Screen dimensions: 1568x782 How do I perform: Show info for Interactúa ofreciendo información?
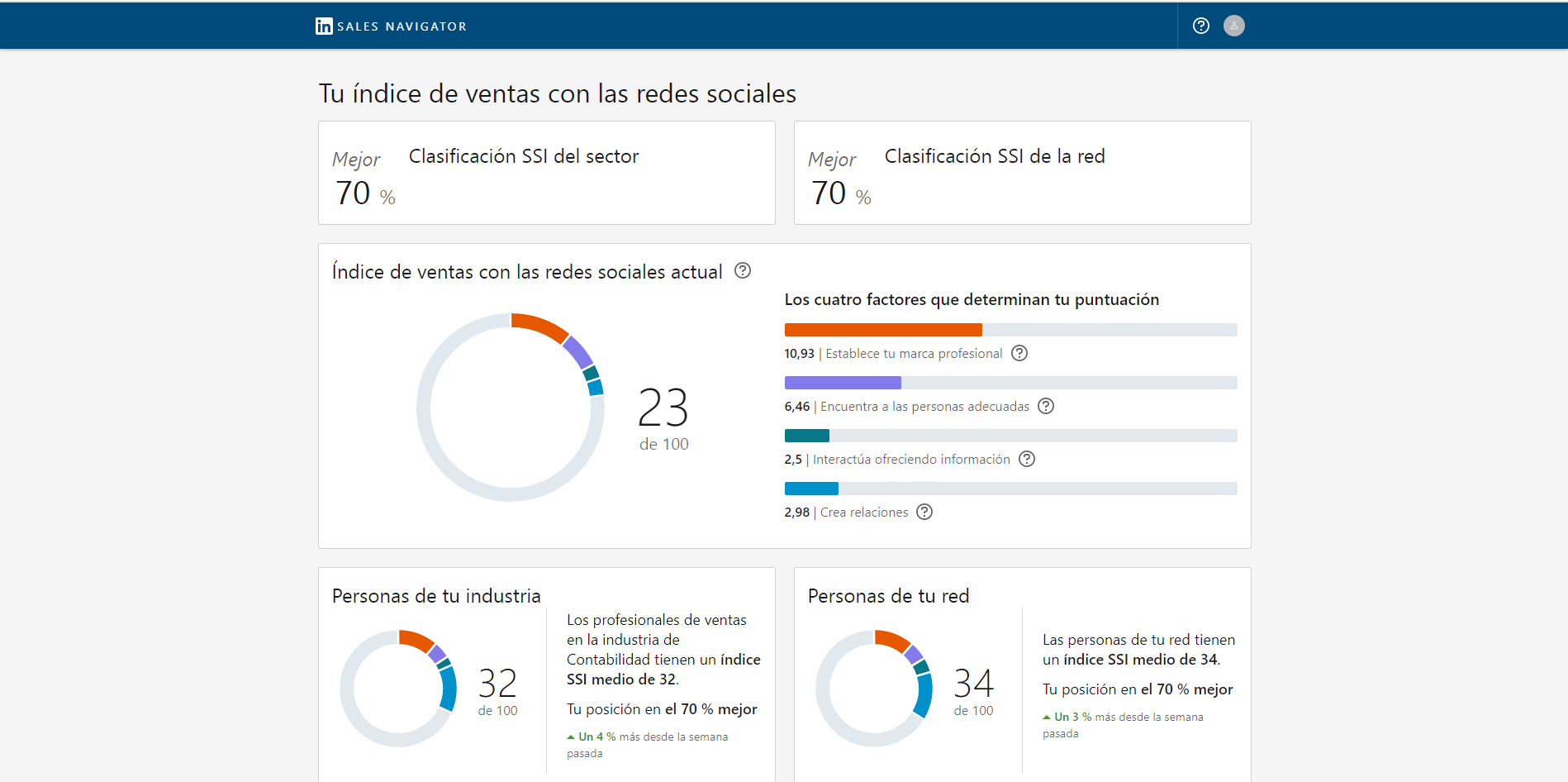point(1027,459)
